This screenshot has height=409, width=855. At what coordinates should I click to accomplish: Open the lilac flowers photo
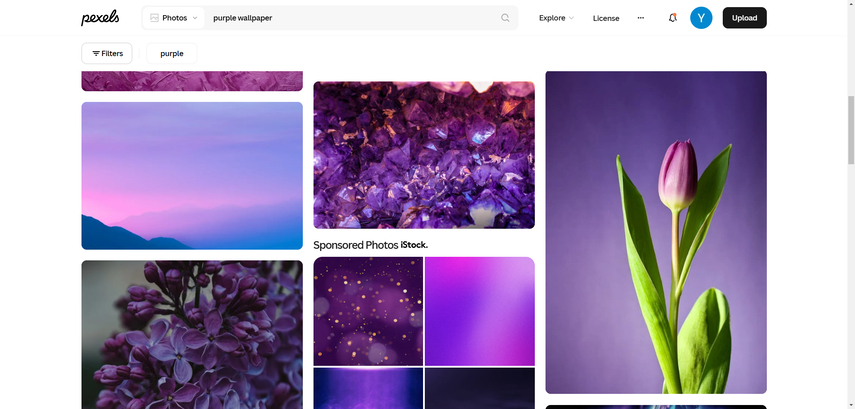[x=192, y=334]
